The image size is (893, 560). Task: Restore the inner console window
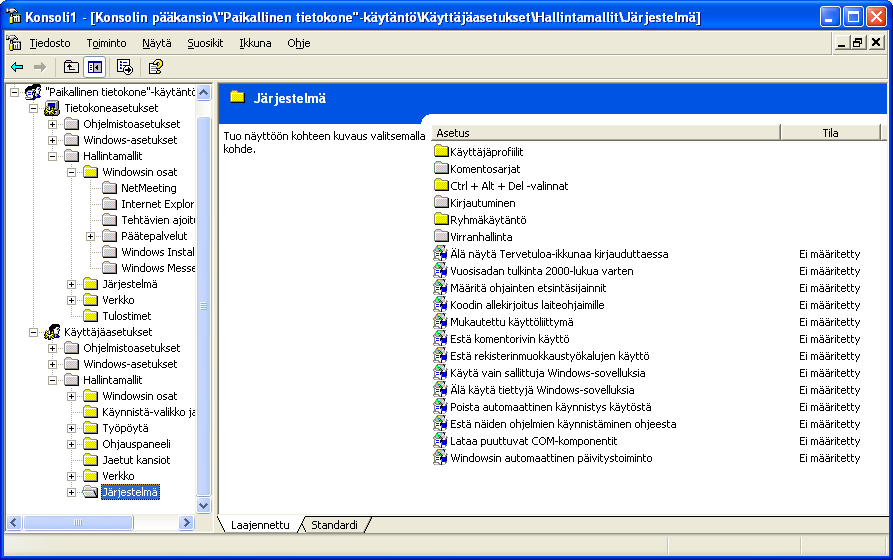pyautogui.click(x=858, y=43)
